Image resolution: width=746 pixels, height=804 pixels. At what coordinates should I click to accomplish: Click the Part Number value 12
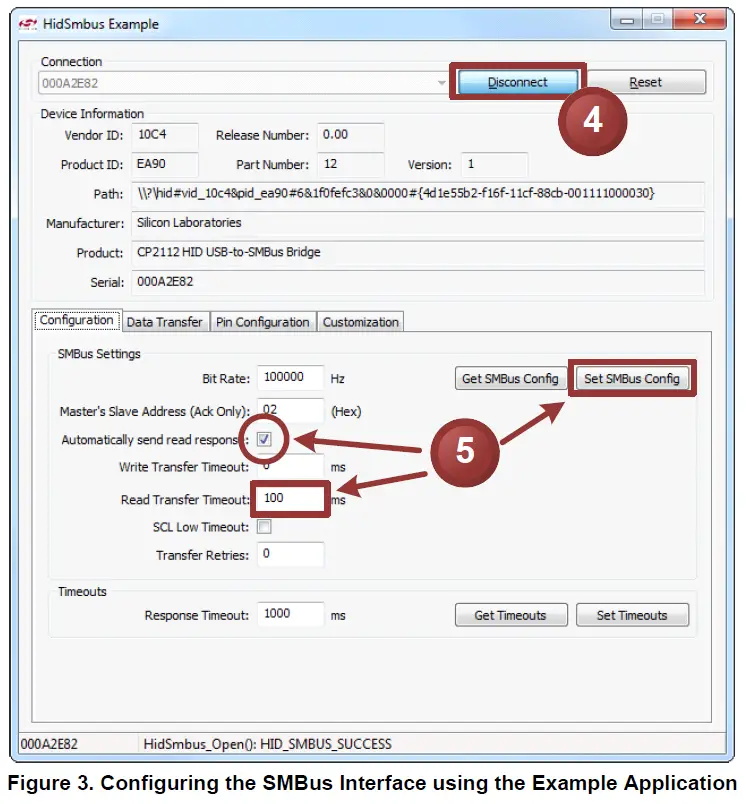coord(351,165)
